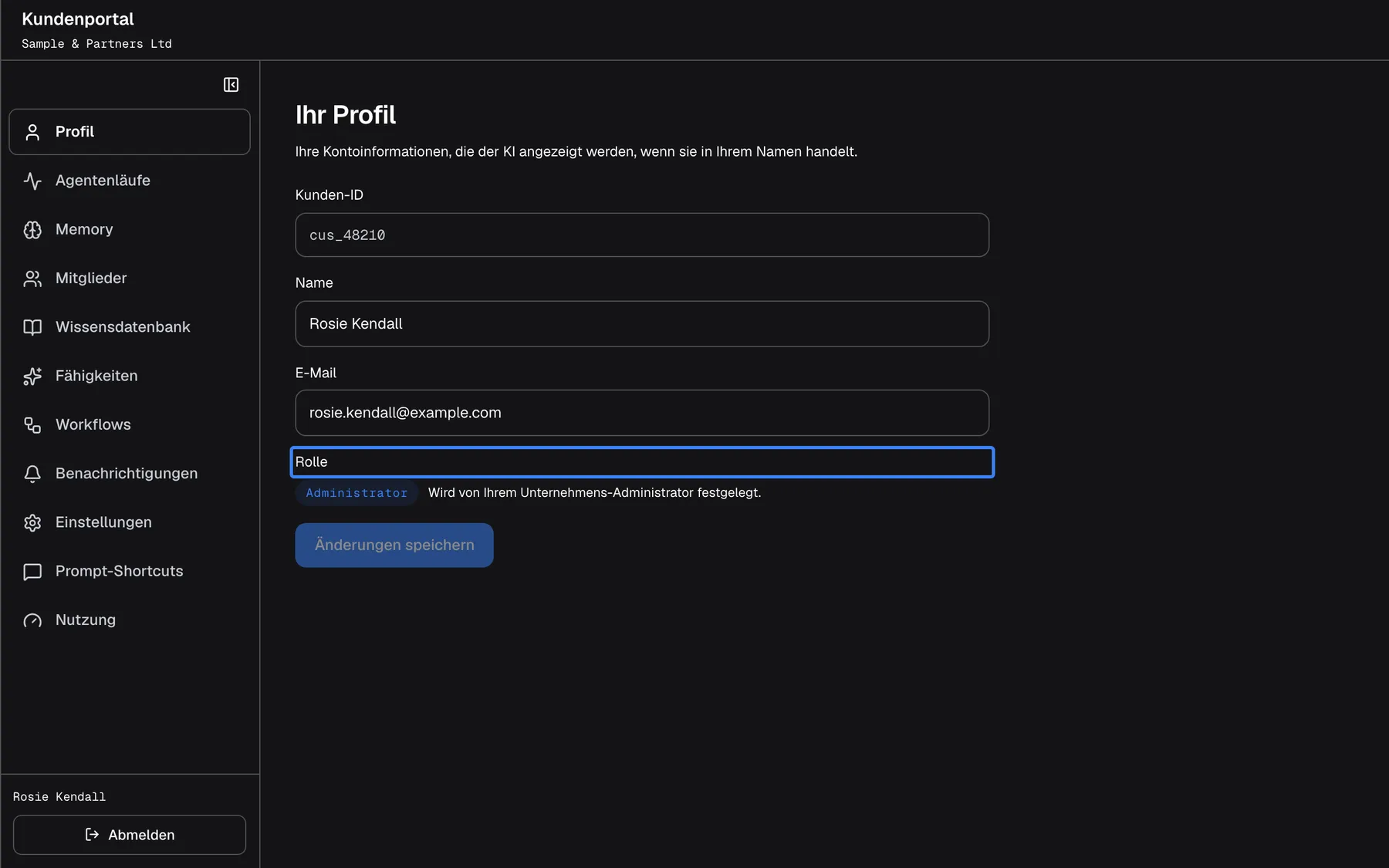Click Rosie Kendall name above Abmelden
The width and height of the screenshot is (1389, 868).
(x=59, y=797)
